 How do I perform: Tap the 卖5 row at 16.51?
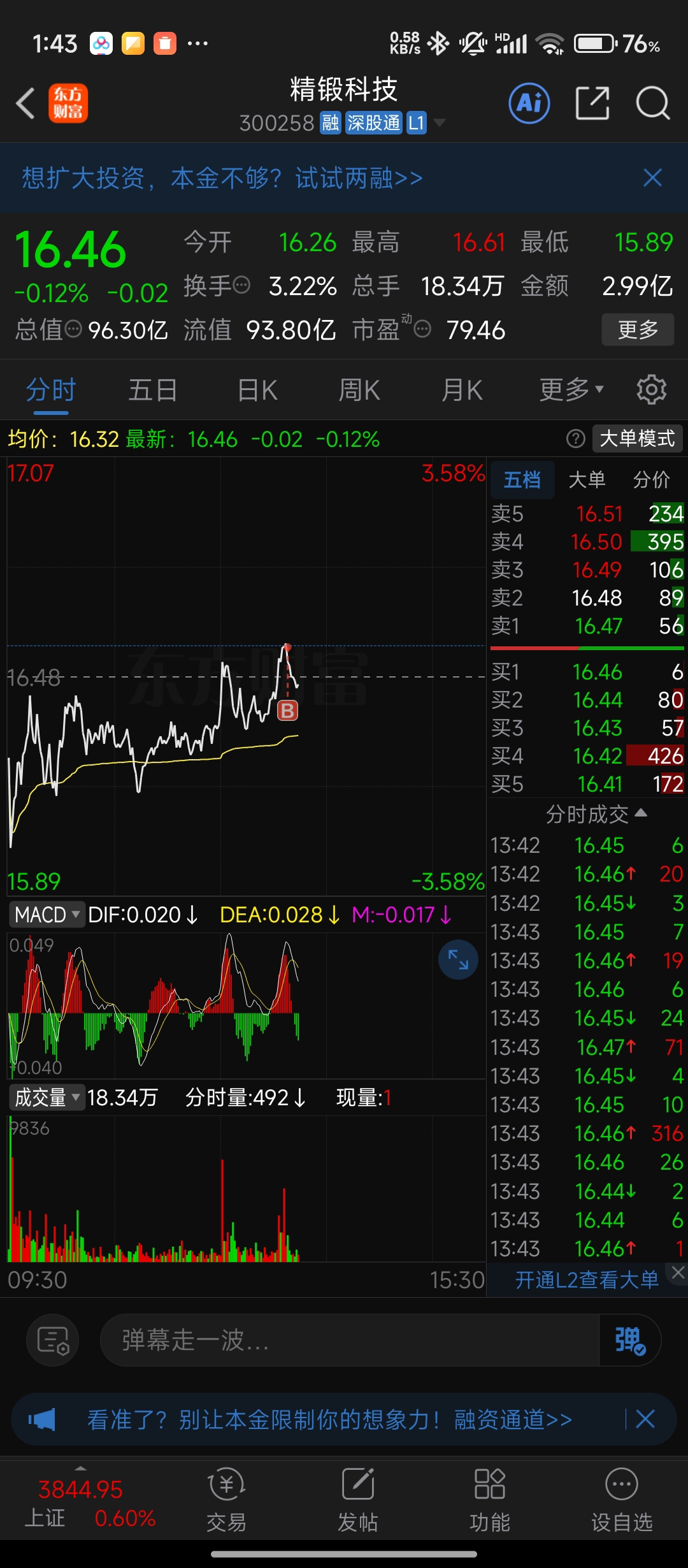coord(587,514)
